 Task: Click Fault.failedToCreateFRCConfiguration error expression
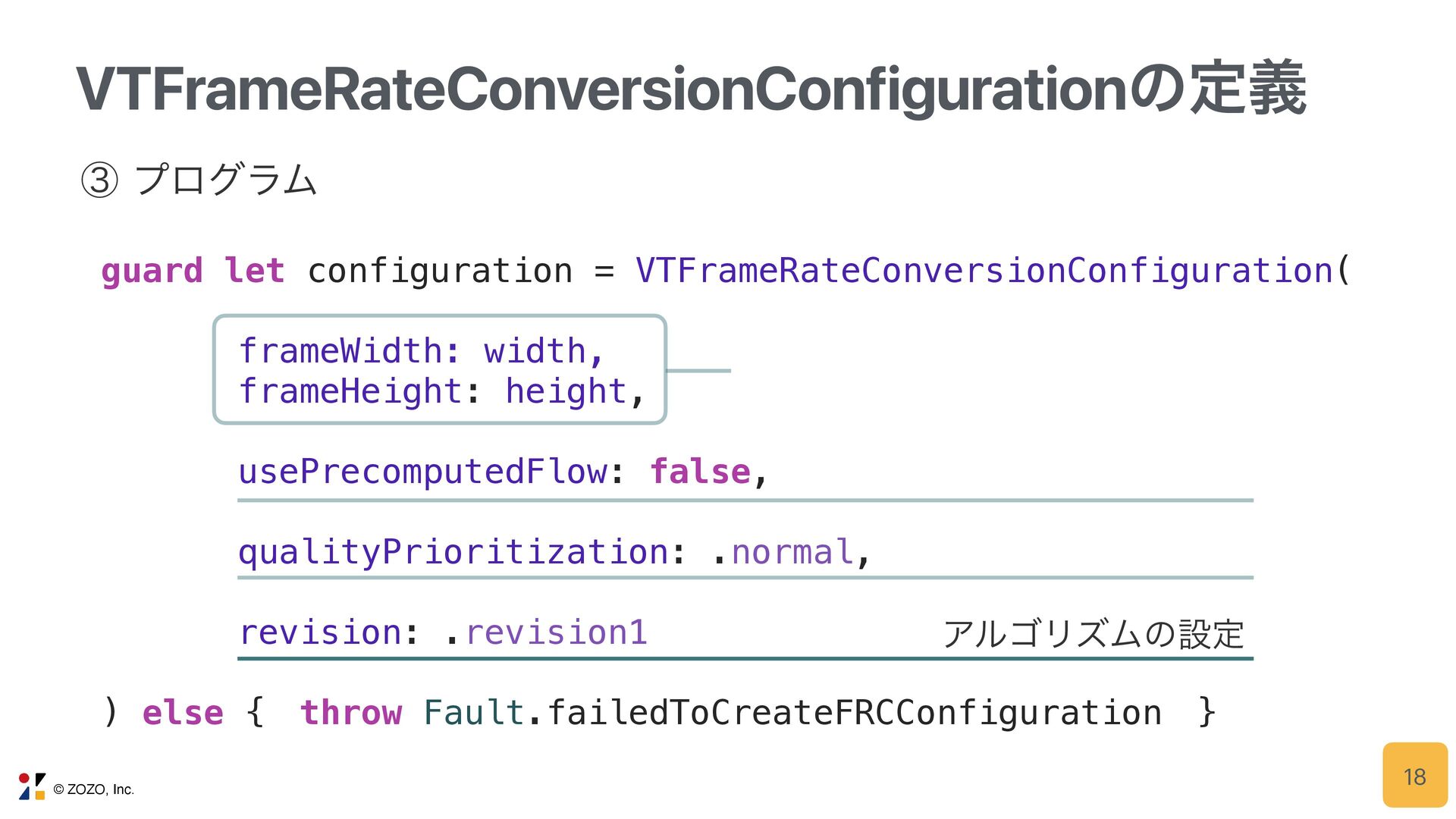point(792,713)
